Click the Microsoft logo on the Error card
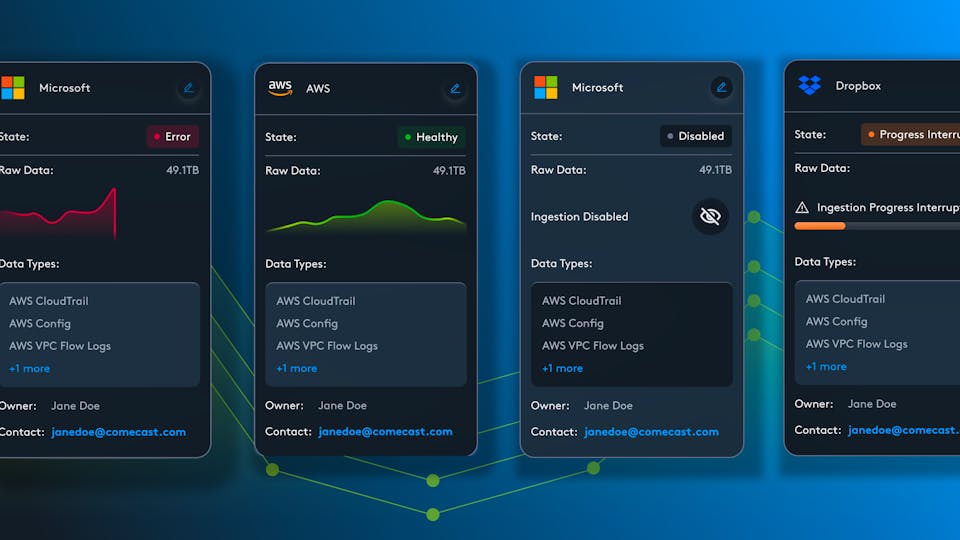 [12, 88]
